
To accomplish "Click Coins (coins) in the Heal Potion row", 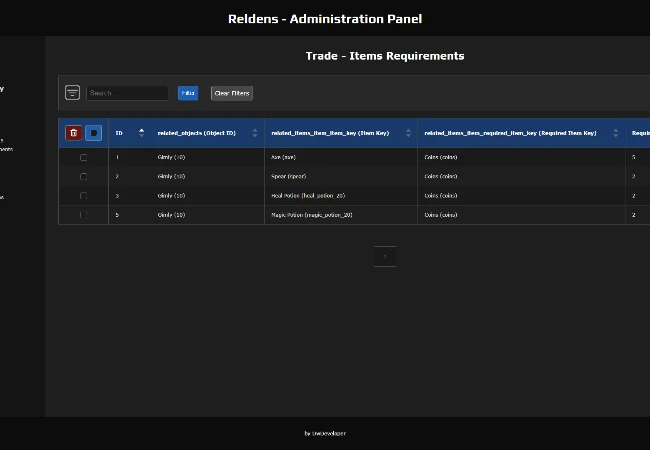I will tap(441, 196).
